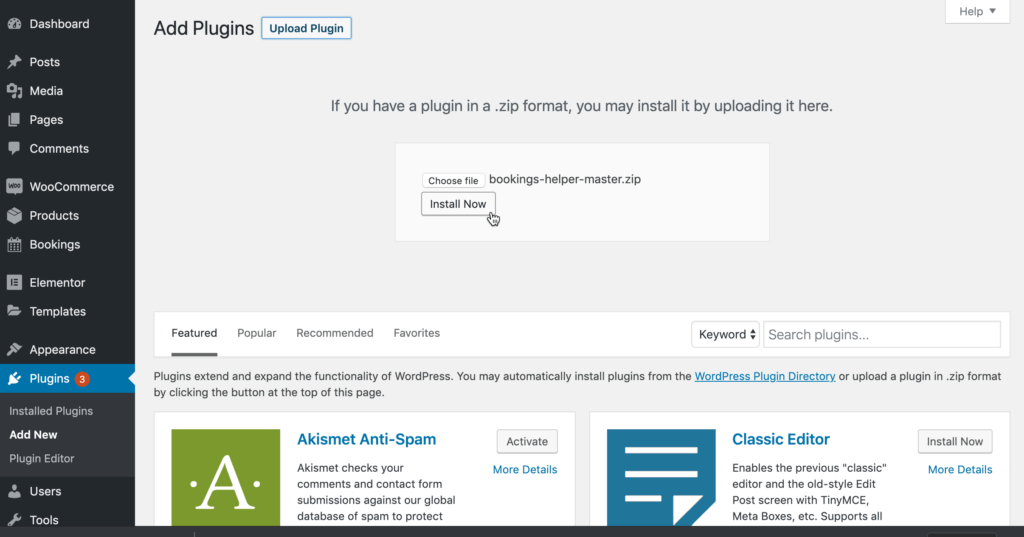This screenshot has height=537, width=1024.
Task: Click the WooCommerce logo icon
Action: click(x=14, y=186)
